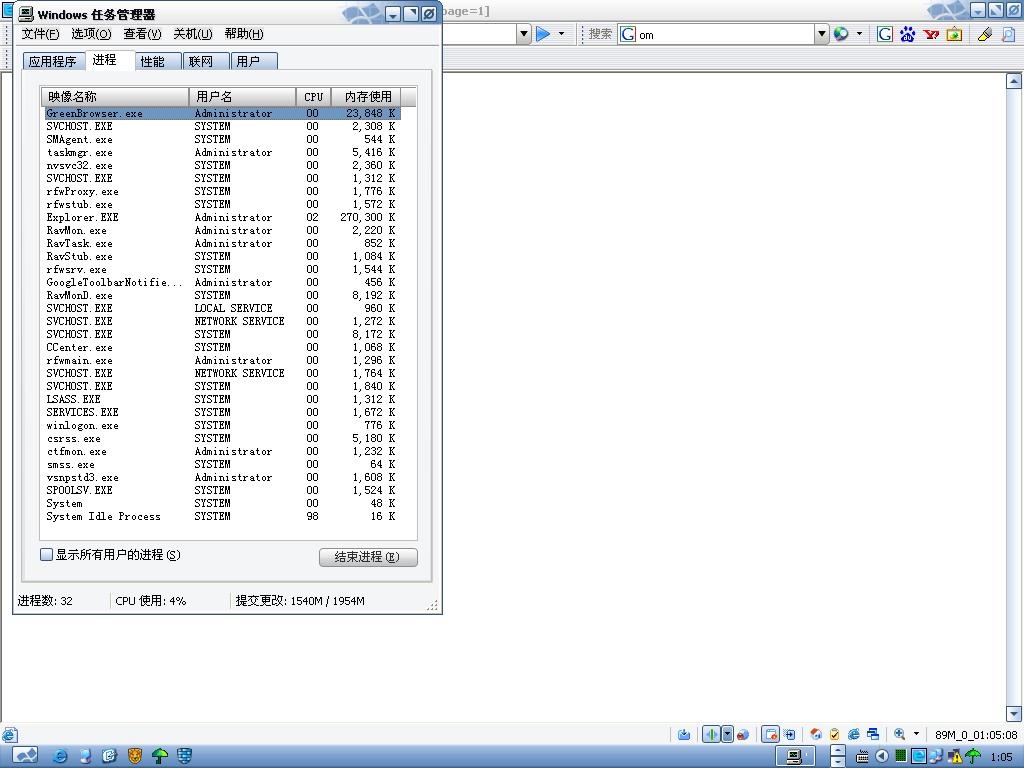The height and width of the screenshot is (768, 1024).
Task: Select the Explorer.EXE process row
Action: (222, 217)
